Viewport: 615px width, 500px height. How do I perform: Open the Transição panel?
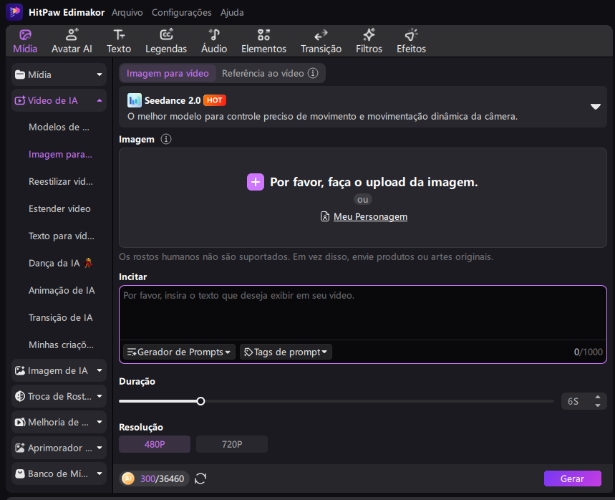tap(321, 41)
